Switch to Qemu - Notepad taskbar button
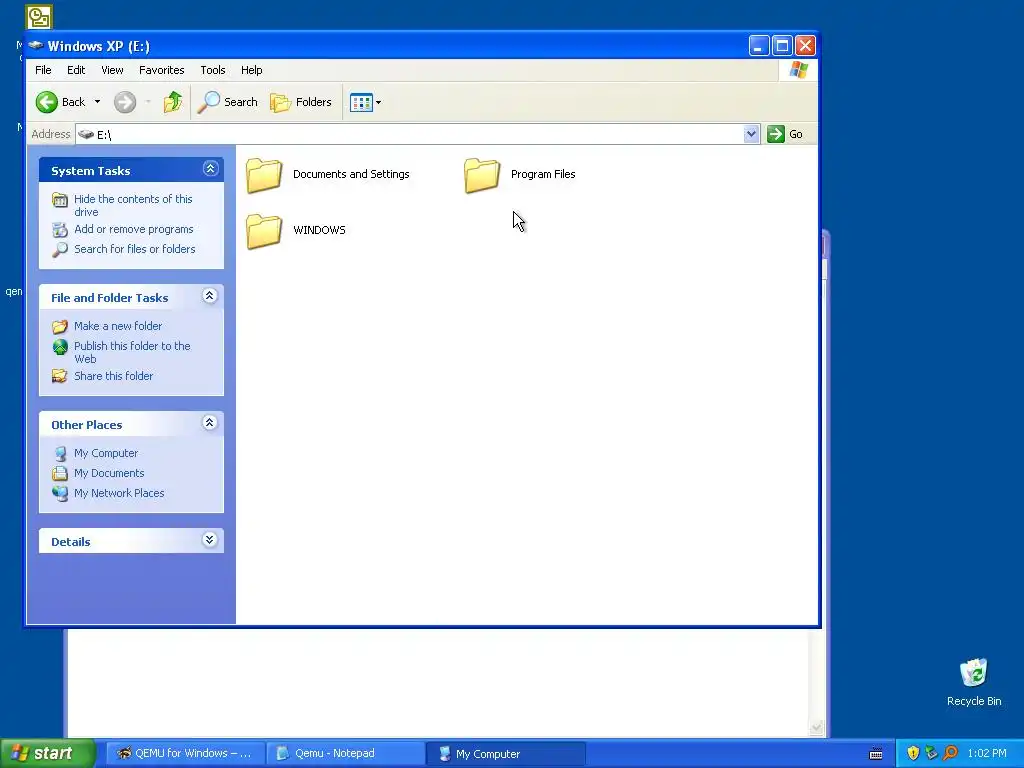Viewport: 1024px width, 768px height. 345,754
